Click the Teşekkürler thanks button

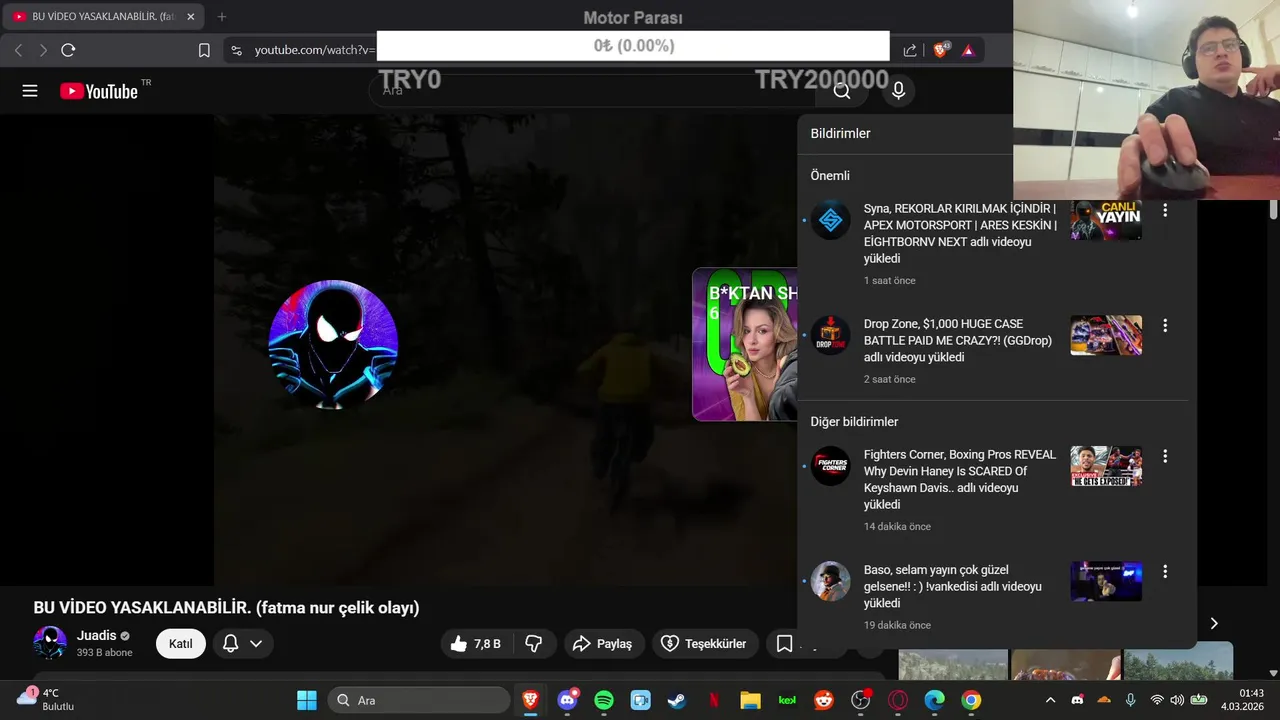point(704,644)
